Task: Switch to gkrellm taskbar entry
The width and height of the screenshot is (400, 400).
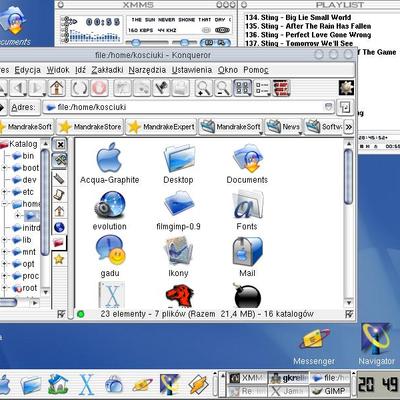Action: point(289,378)
